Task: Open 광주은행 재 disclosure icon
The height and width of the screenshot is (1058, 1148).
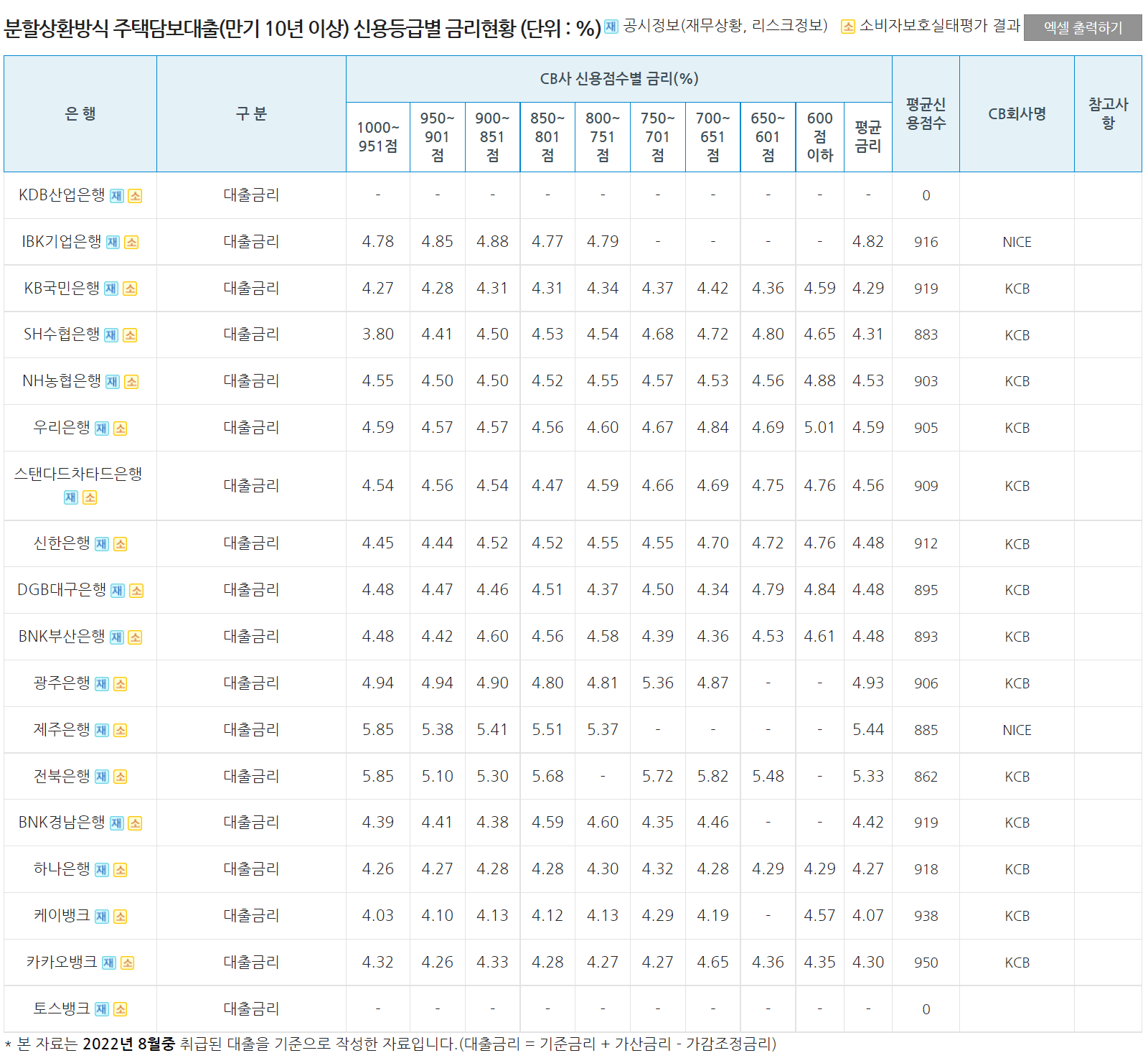Action: pyautogui.click(x=102, y=684)
